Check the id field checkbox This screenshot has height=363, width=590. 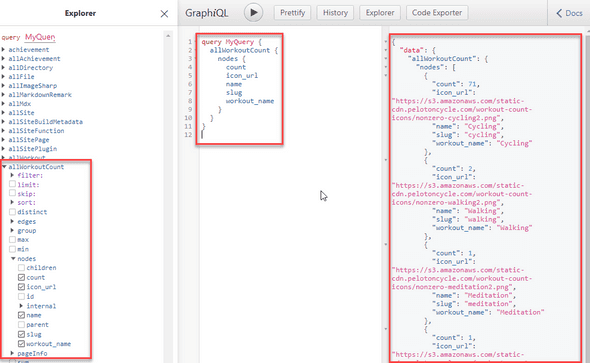coord(21,296)
